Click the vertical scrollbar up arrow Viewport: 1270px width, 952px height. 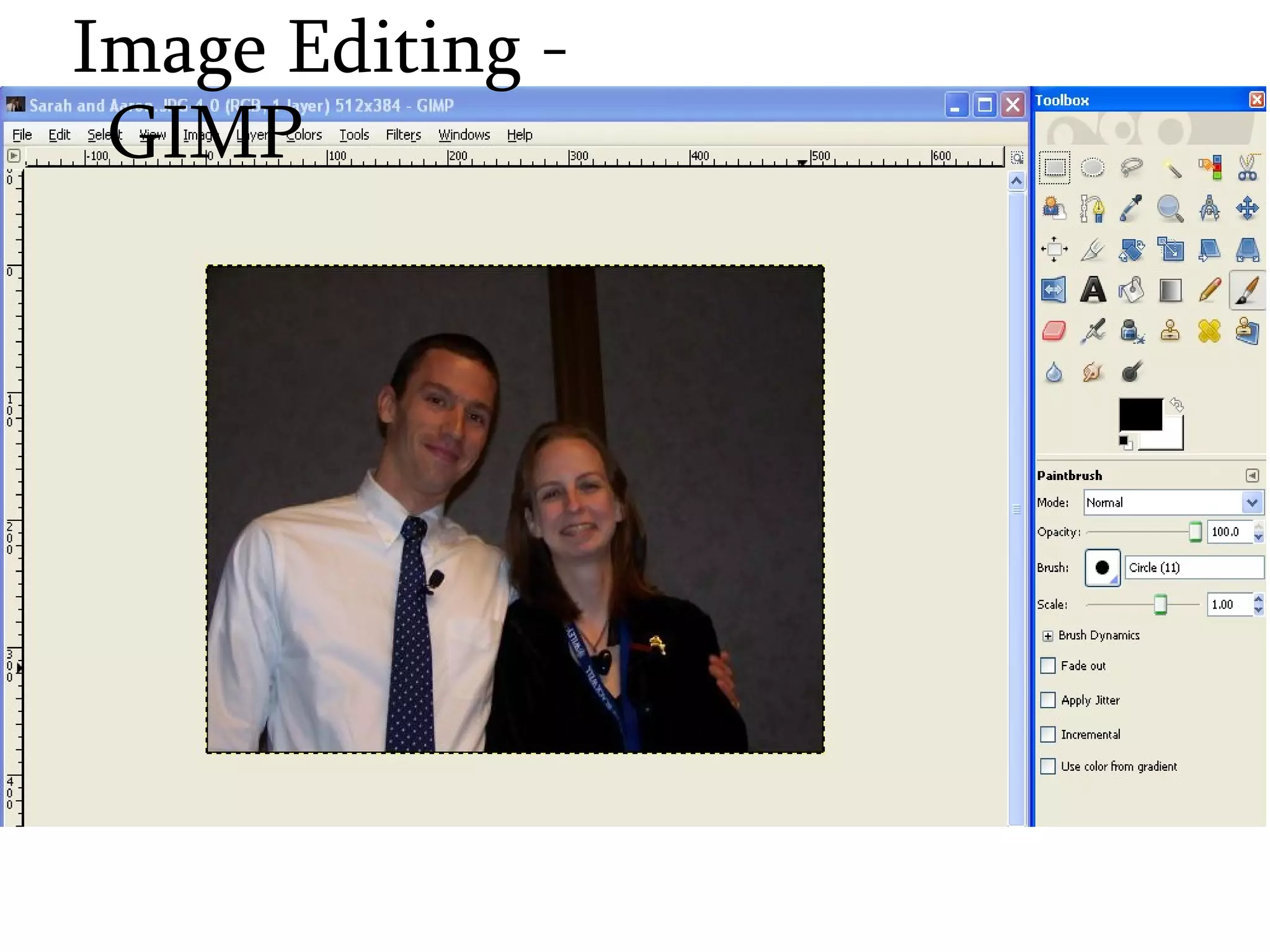pos(1016,181)
